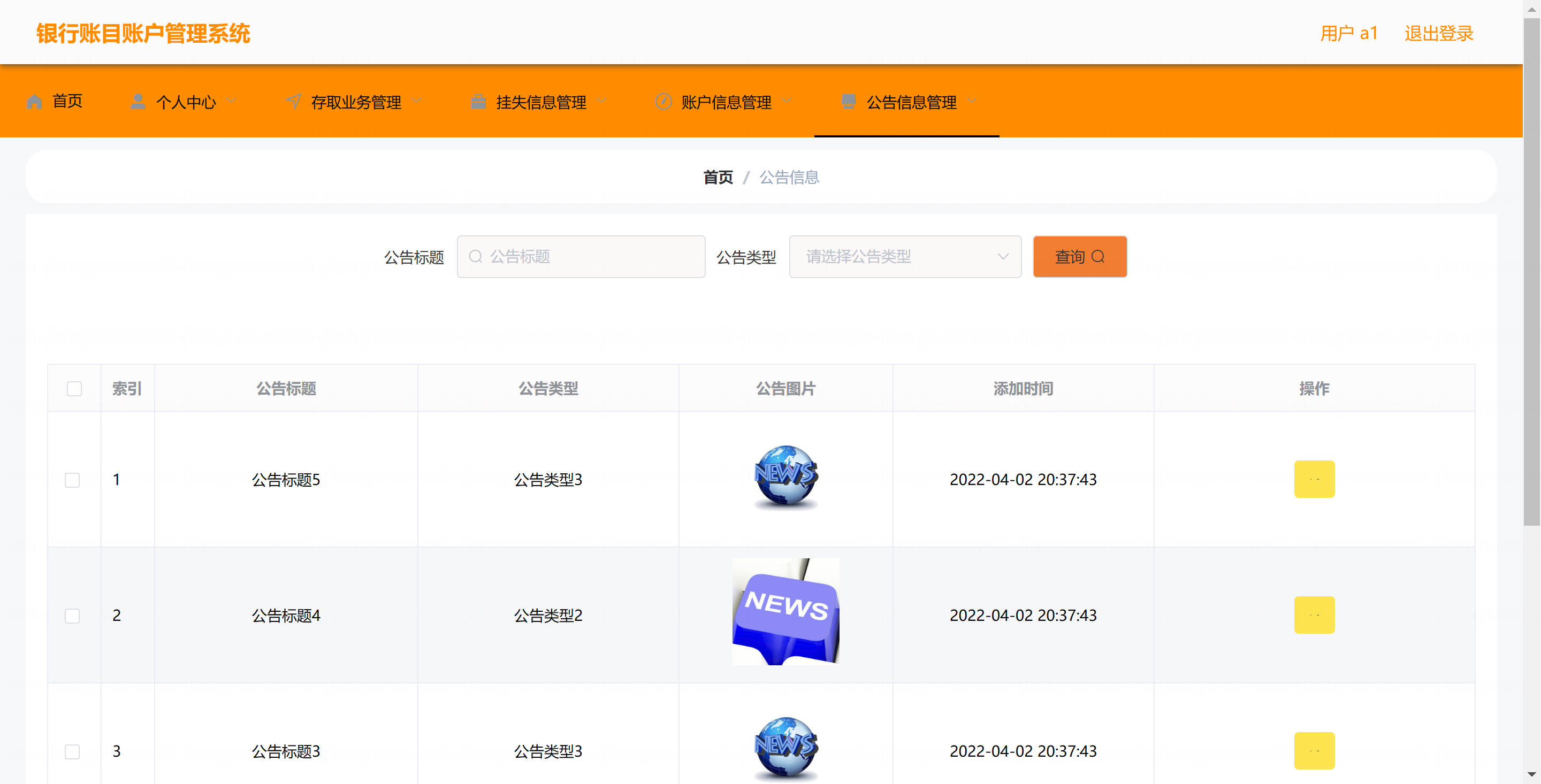Click the 添加时间 timestamp in row 公告标题4

pos(1023,616)
